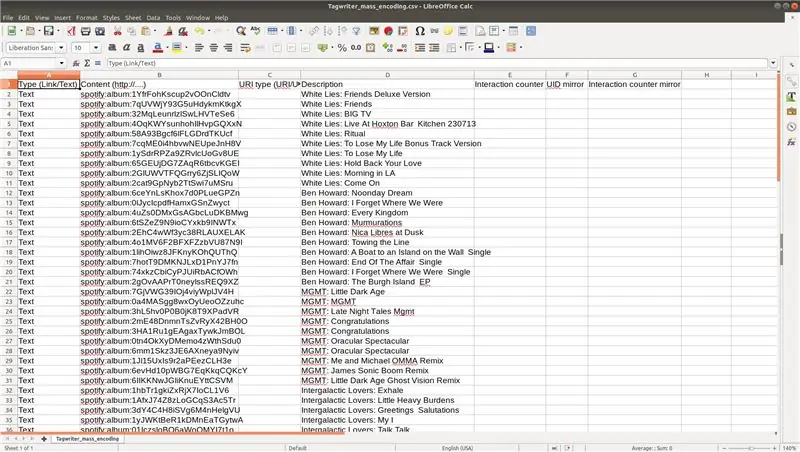This screenshot has height=452, width=800.
Task: Open background color dropdown arrow
Action: (186, 47)
